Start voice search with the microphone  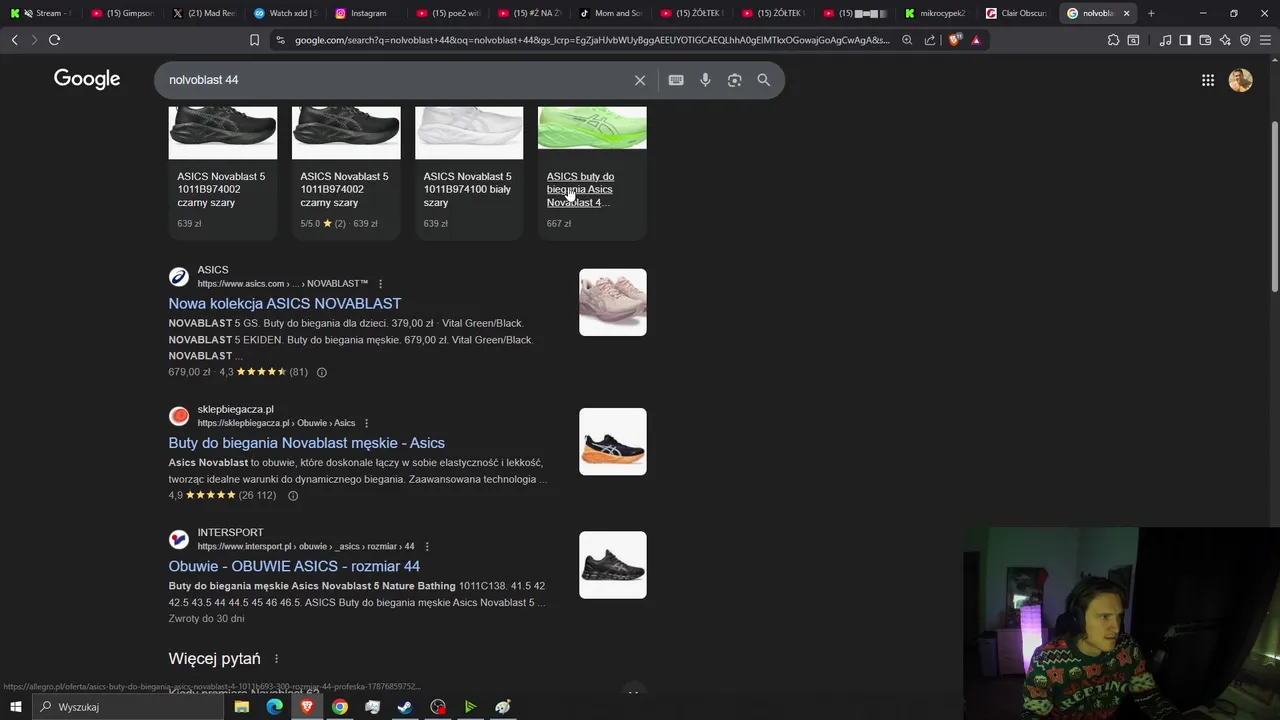tap(705, 80)
